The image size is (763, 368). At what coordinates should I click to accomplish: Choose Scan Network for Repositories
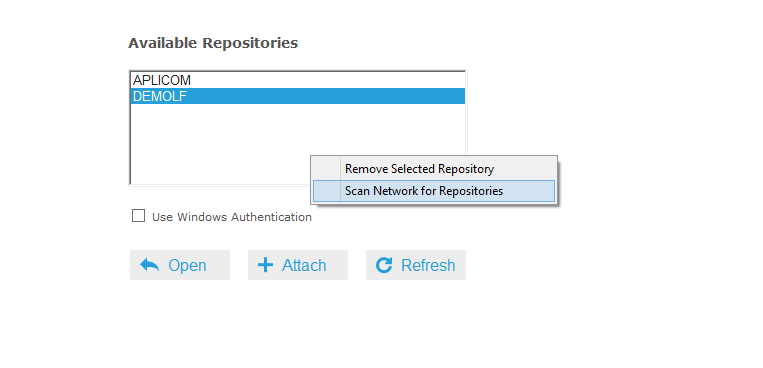point(424,191)
